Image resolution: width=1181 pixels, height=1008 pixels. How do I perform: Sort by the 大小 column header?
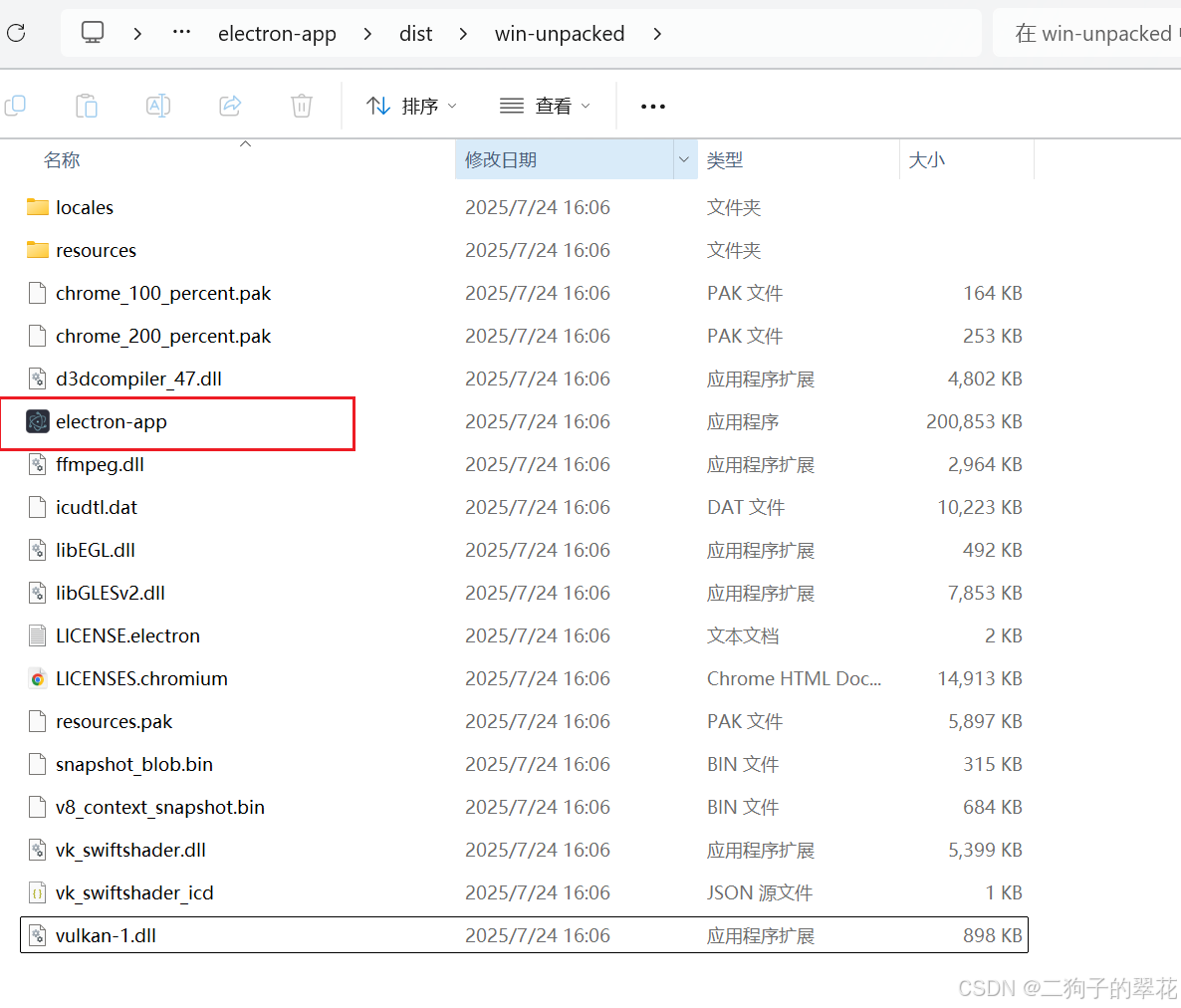click(x=926, y=160)
